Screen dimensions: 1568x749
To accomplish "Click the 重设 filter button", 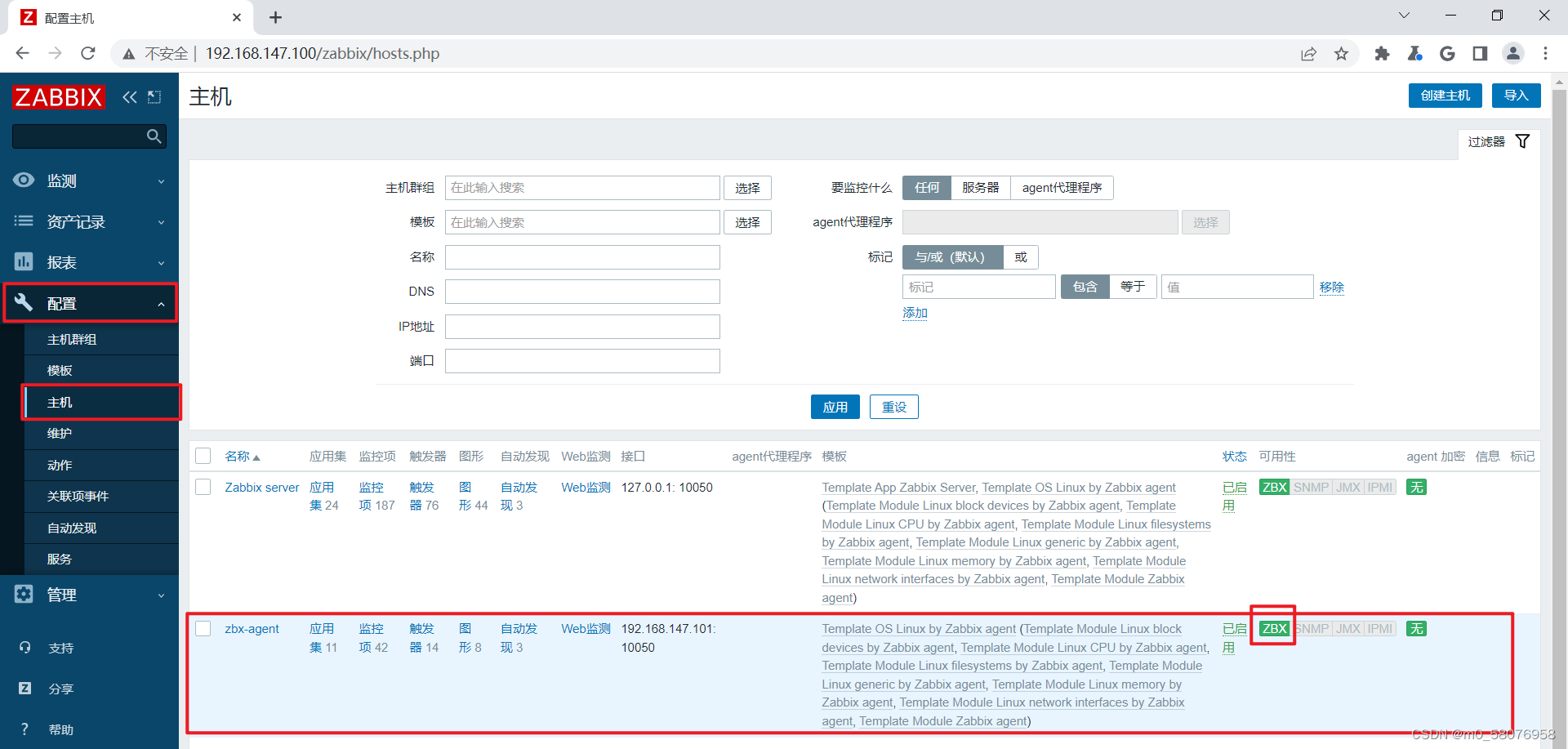I will [894, 407].
